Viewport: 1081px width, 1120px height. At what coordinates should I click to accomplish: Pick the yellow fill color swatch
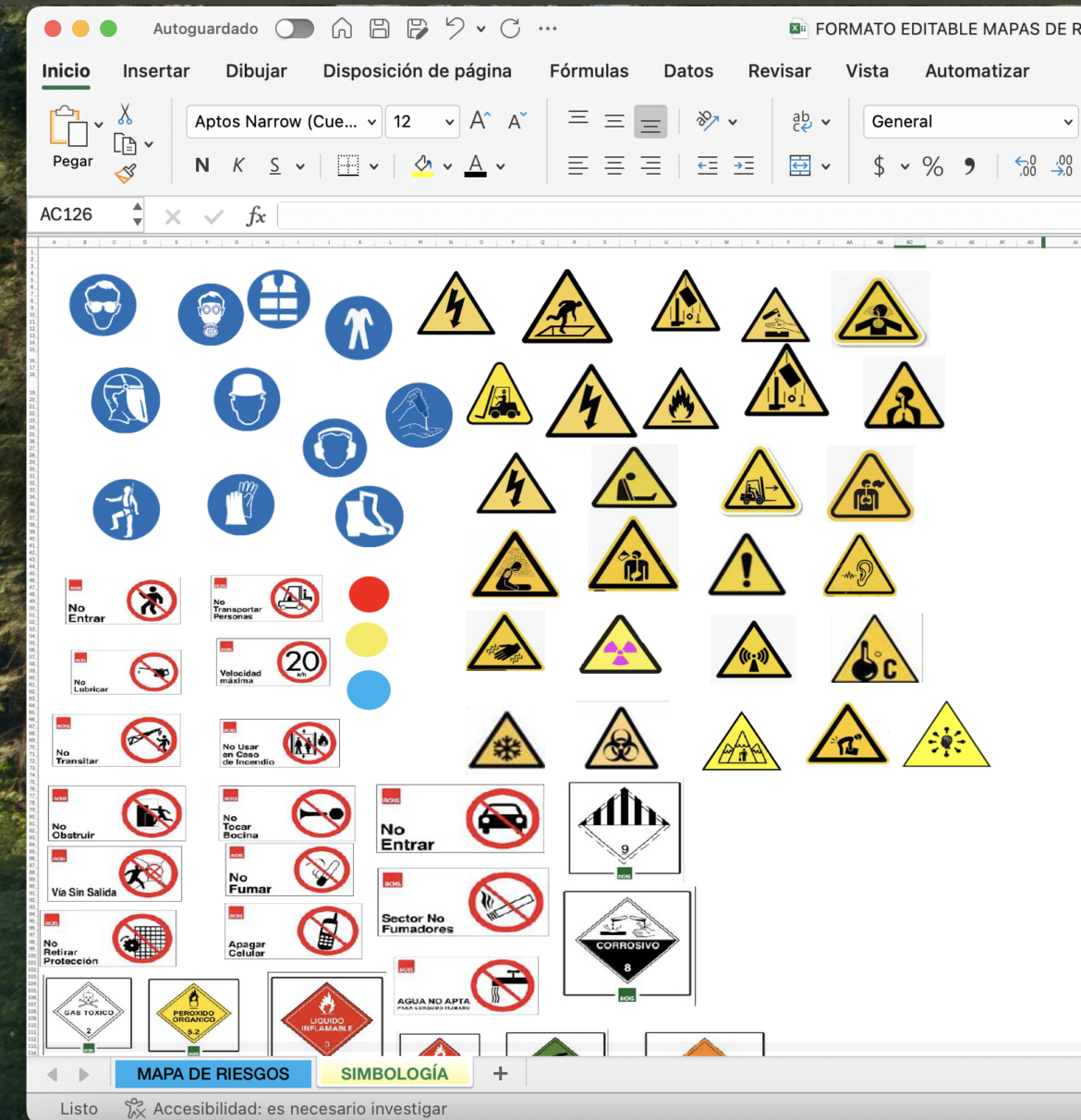pos(421,165)
